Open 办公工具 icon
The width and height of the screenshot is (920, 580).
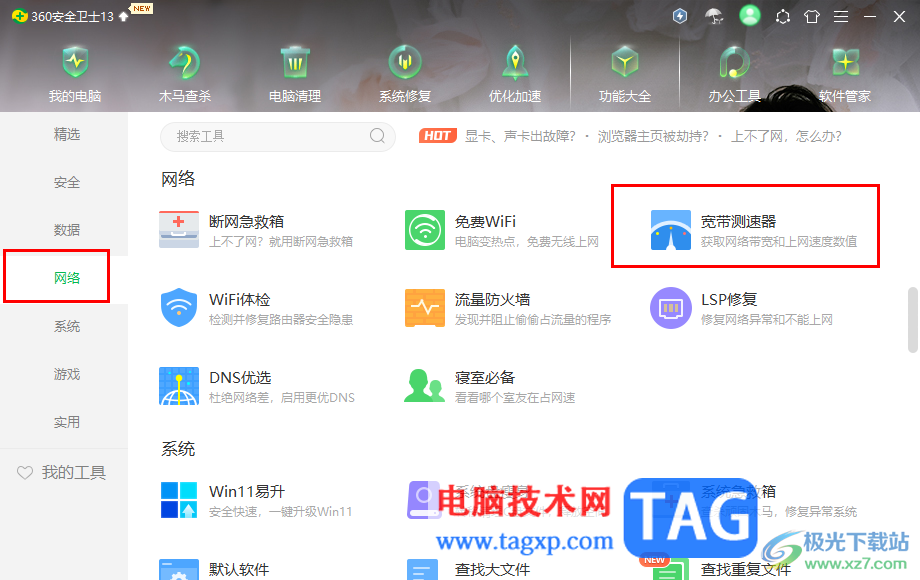735,62
